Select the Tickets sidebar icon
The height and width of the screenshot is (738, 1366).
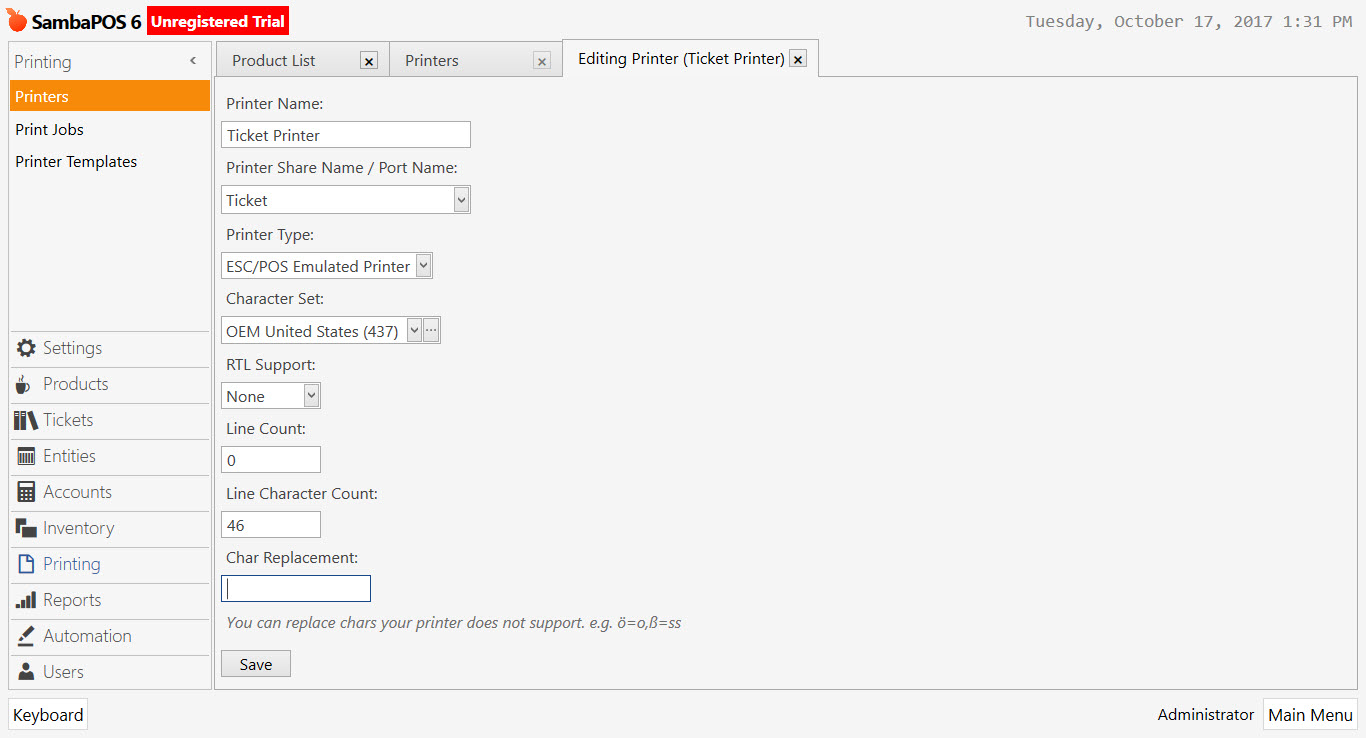[x=68, y=420]
